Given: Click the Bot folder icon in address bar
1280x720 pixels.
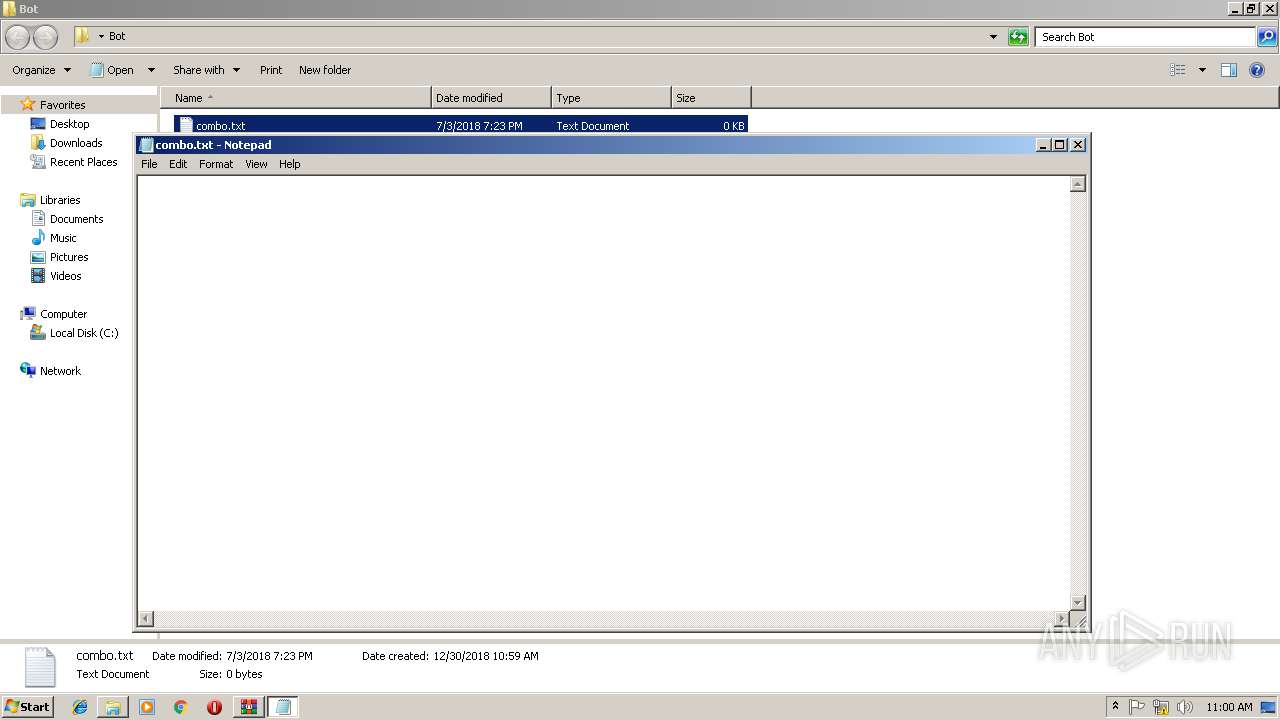Looking at the screenshot, I should tap(82, 36).
